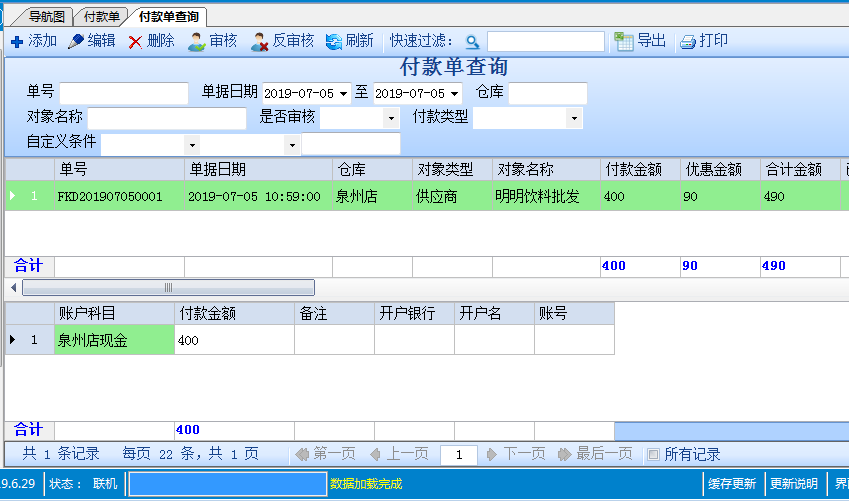
Task: Click the 490 total amount cell
Action: pos(800,196)
